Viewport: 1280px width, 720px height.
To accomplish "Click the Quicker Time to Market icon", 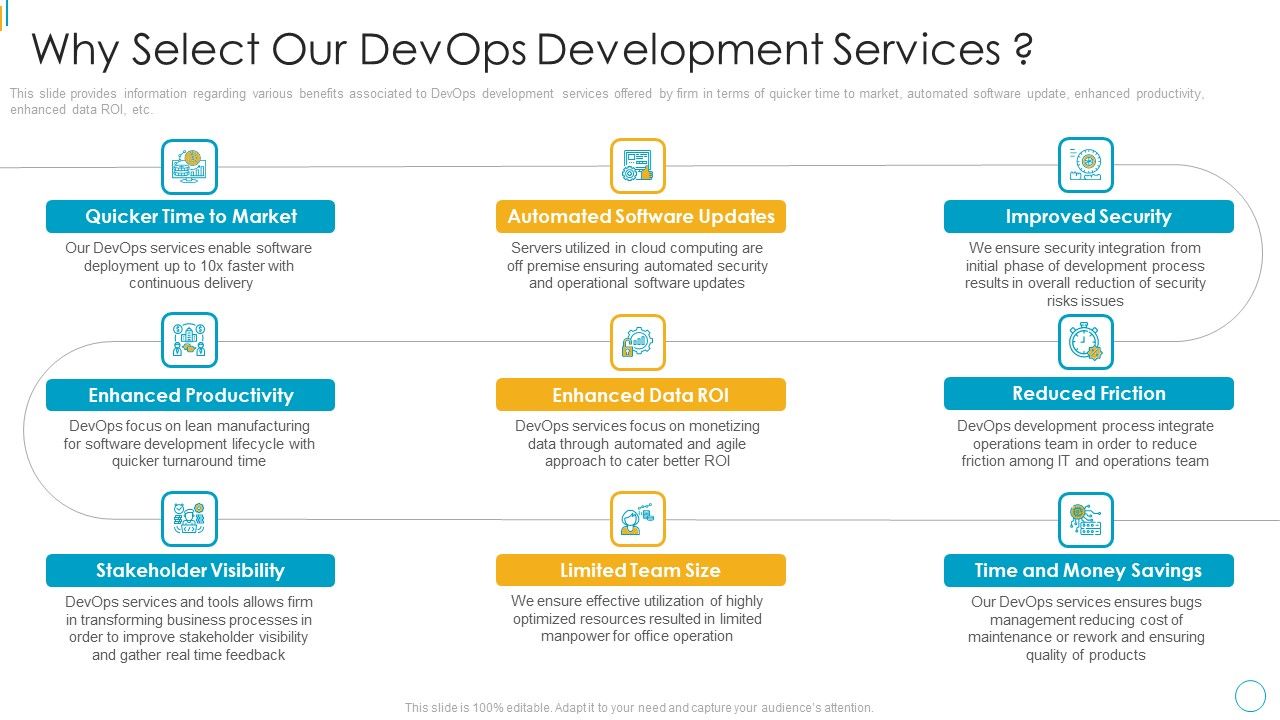I will (x=189, y=166).
